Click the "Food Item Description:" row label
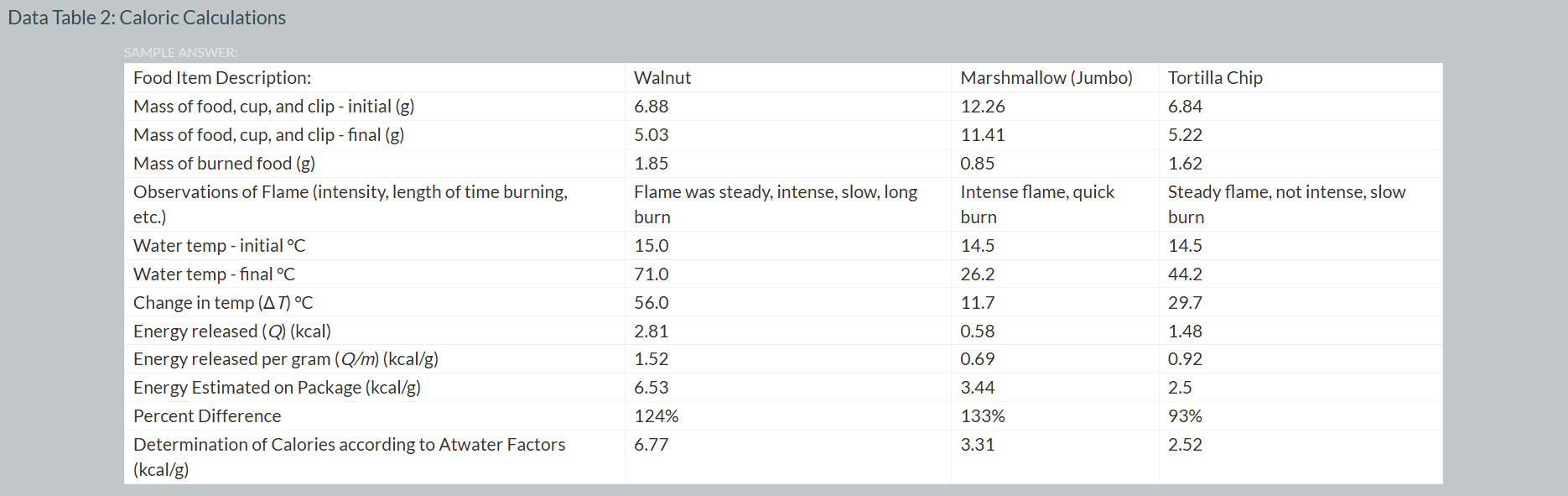The image size is (1568, 496). pyautogui.click(x=222, y=78)
